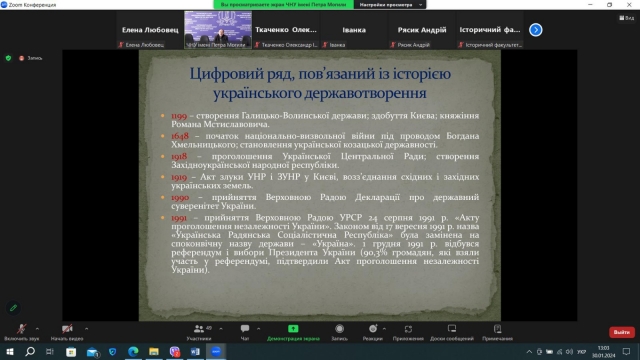The height and width of the screenshot is (360, 640).
Task: Open Настройки просмотра view options dropdown
Action: (391, 4)
